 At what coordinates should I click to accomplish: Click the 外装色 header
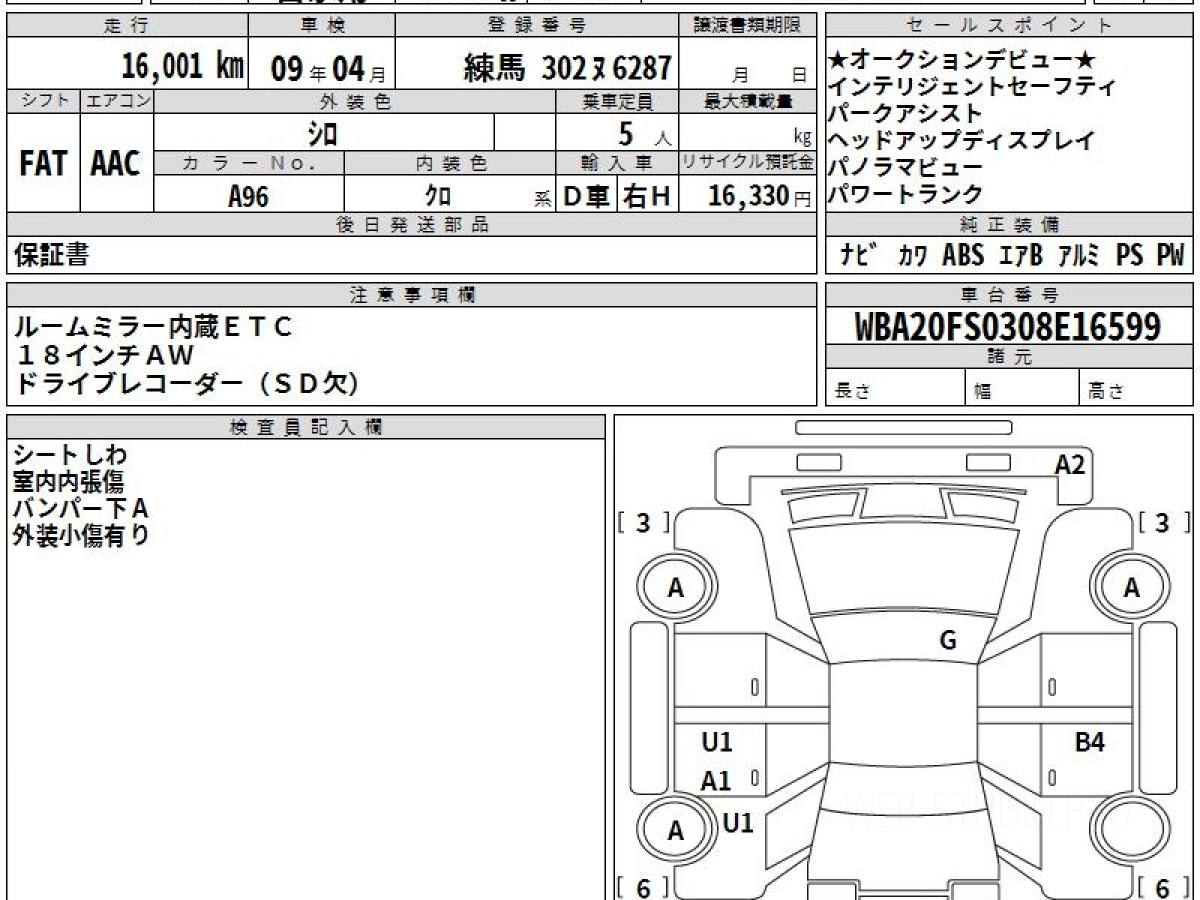coord(354,101)
